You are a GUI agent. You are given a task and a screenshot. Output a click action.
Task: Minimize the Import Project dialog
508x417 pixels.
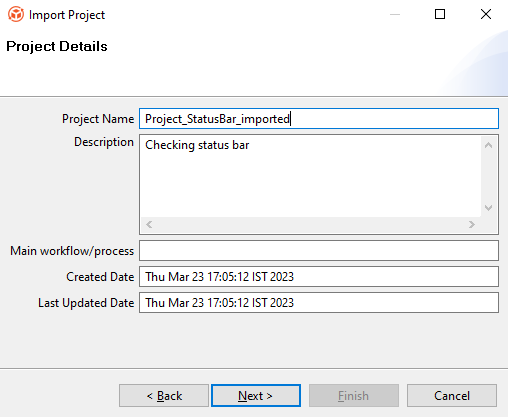pyautogui.click(x=395, y=14)
